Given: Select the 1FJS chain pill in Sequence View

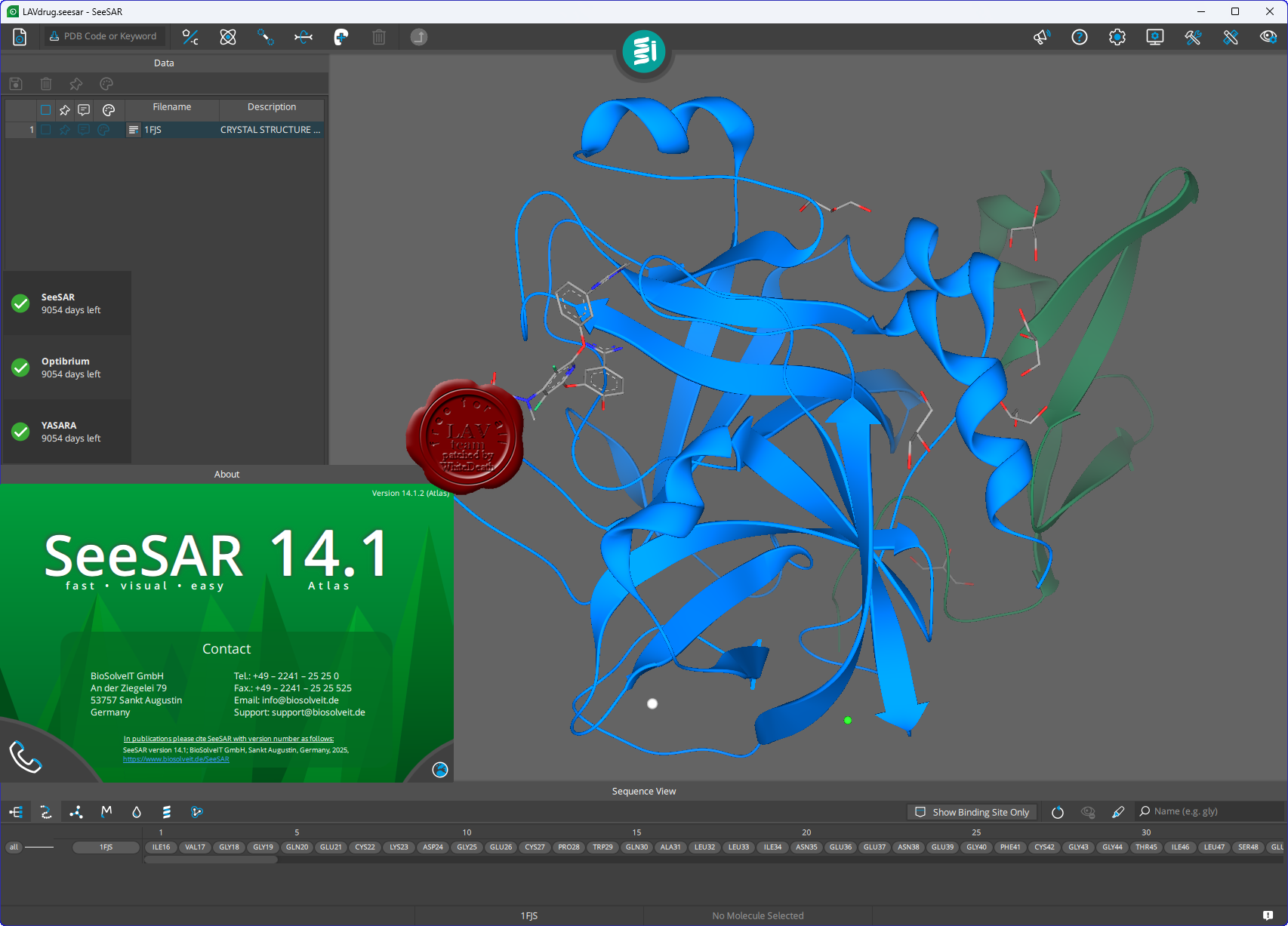Looking at the screenshot, I should [106, 847].
